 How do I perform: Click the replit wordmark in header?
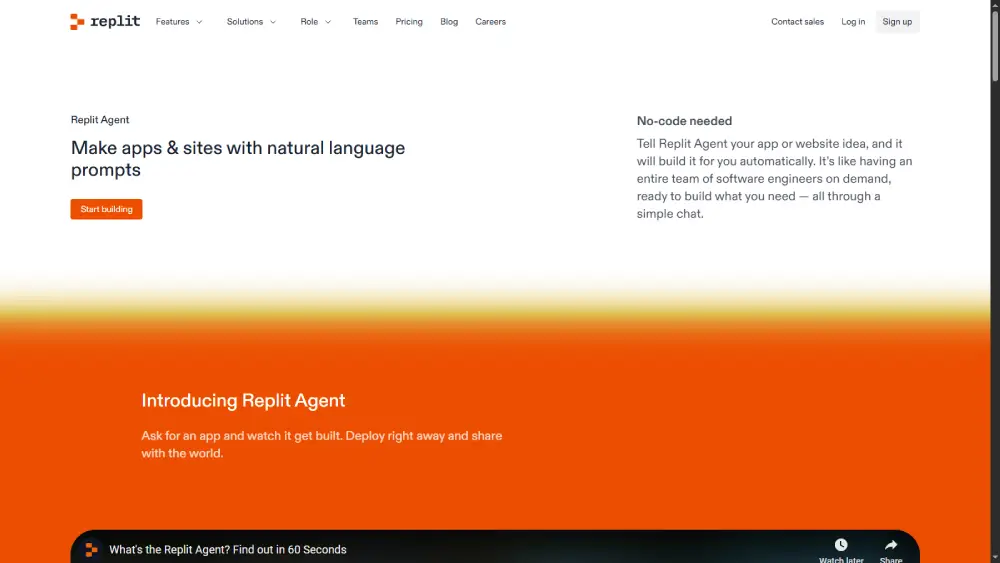[115, 21]
